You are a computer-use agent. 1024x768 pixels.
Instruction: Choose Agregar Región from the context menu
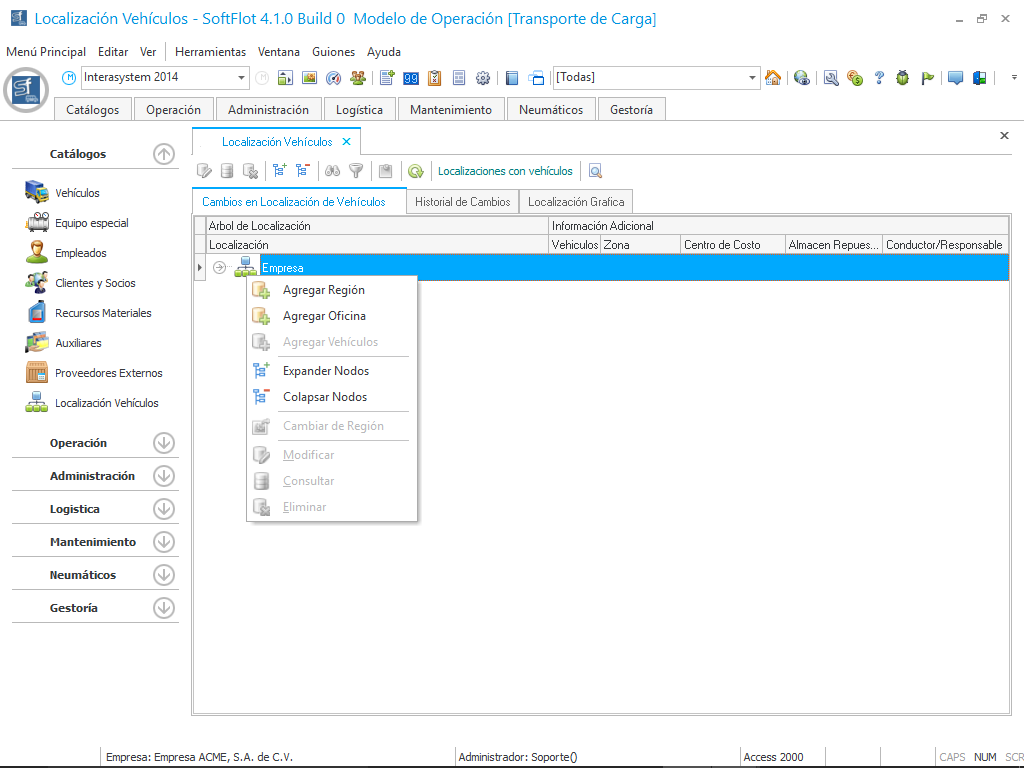coord(323,290)
